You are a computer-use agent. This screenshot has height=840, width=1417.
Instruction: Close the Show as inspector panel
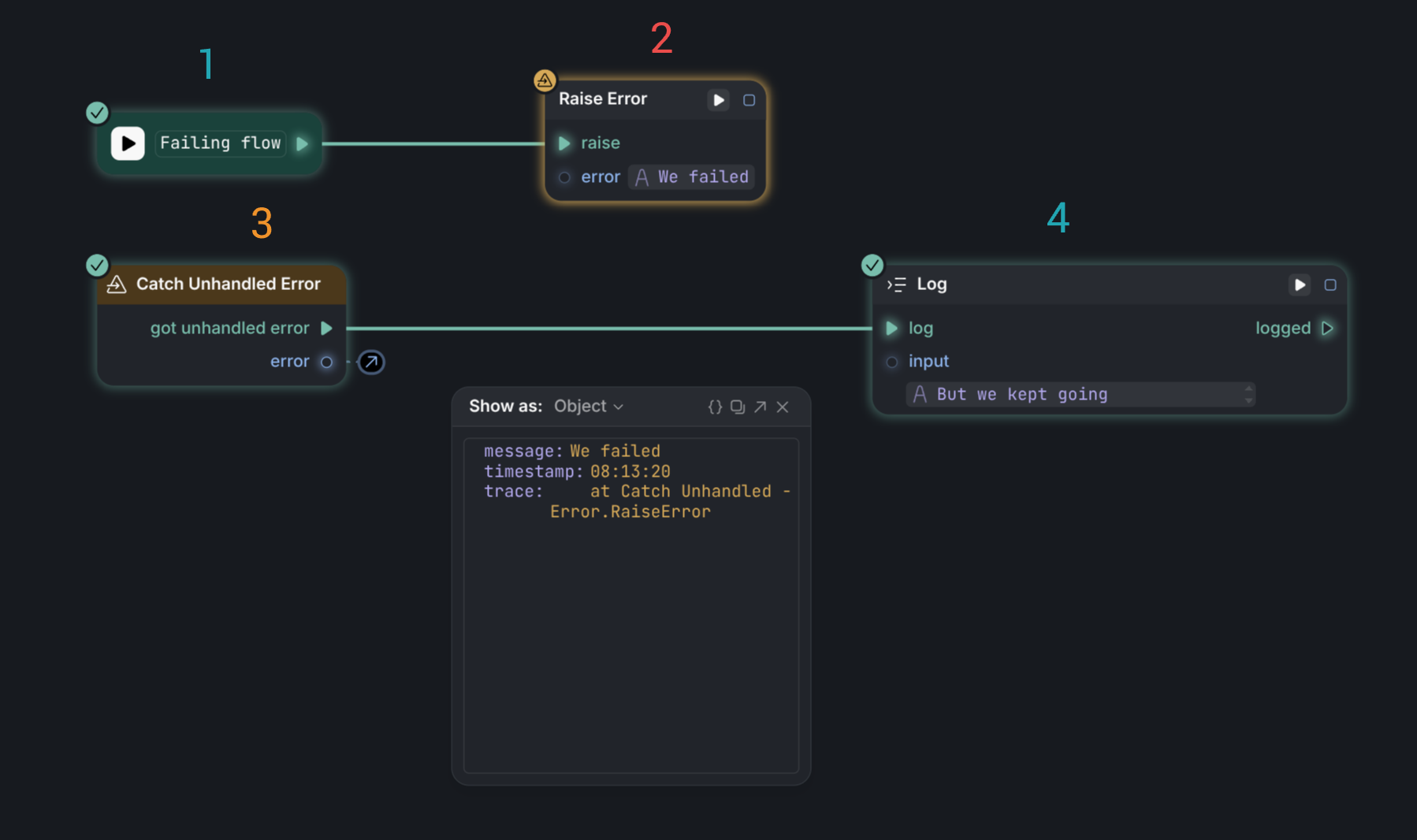tap(783, 407)
